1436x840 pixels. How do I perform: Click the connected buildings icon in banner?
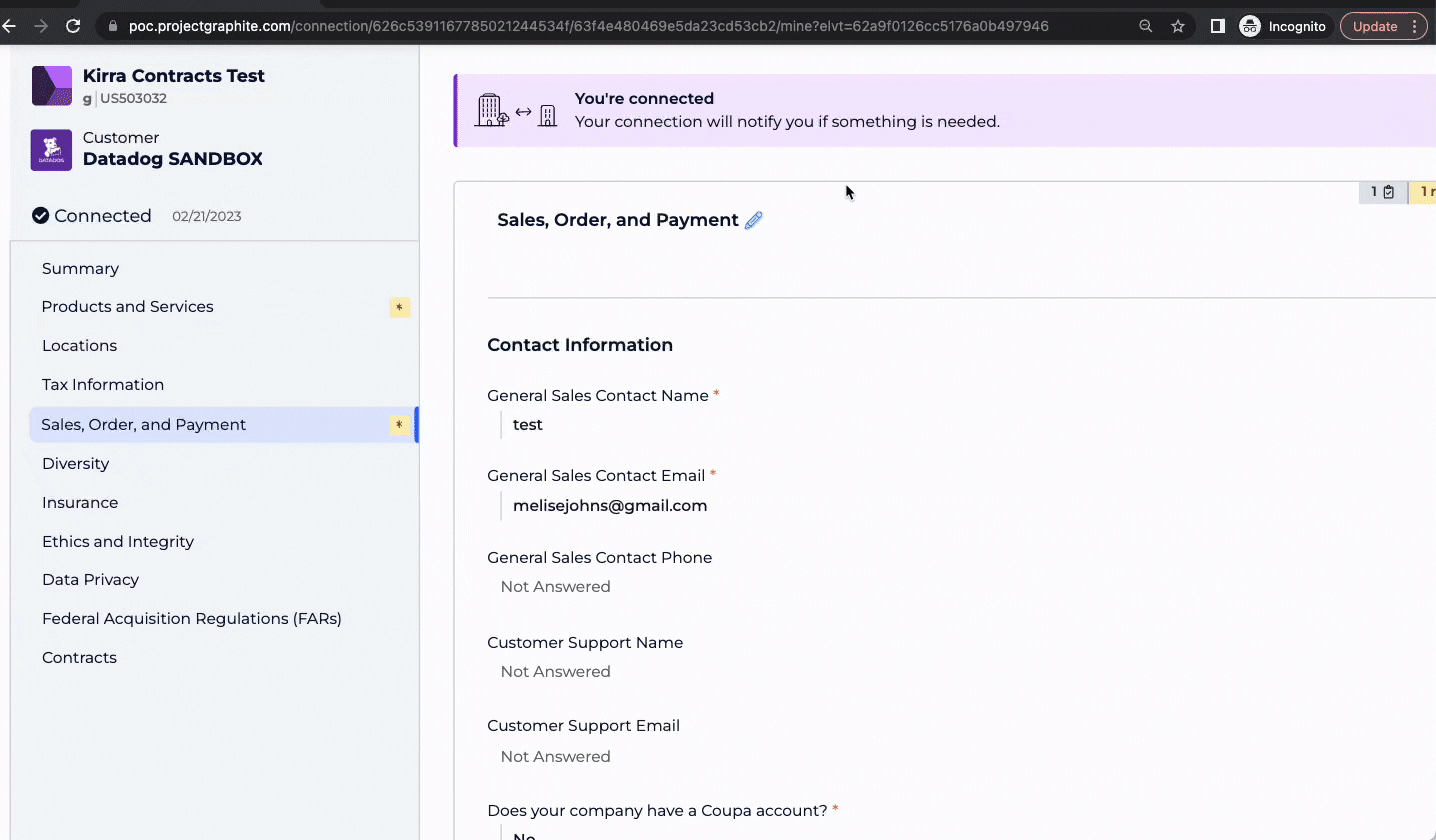click(x=517, y=111)
